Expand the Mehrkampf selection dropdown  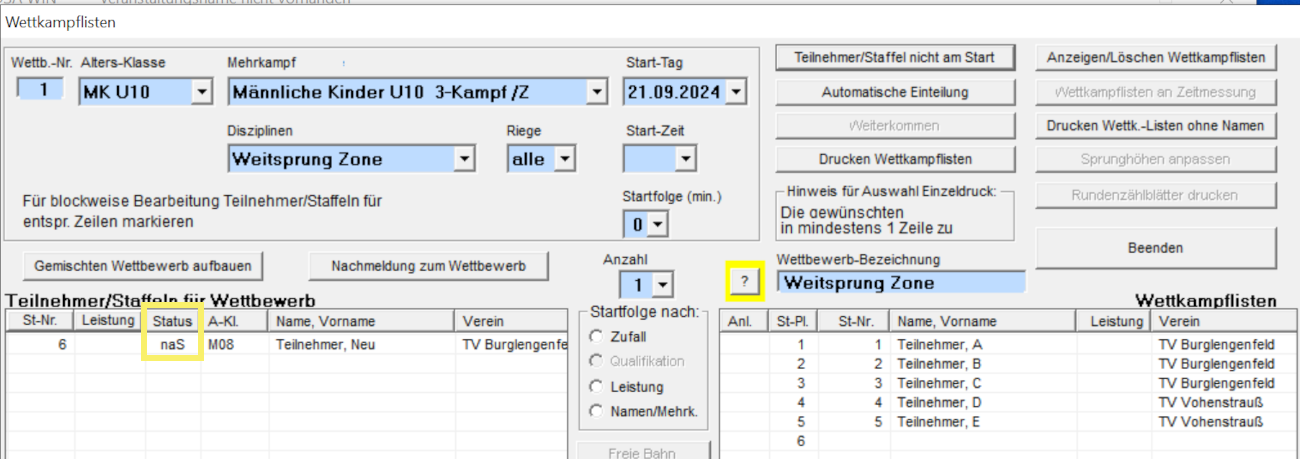(596, 93)
